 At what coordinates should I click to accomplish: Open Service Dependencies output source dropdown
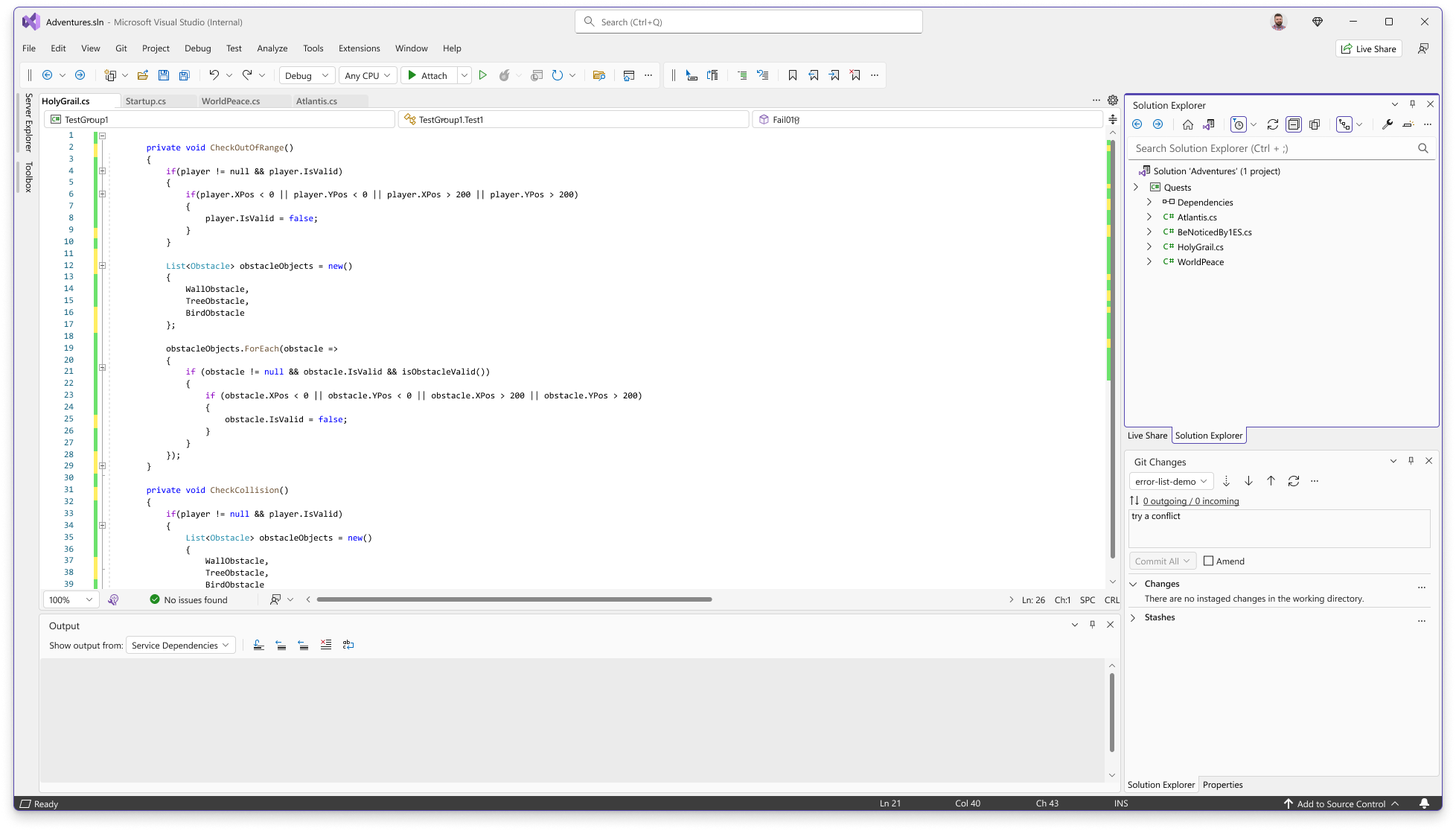pos(181,645)
